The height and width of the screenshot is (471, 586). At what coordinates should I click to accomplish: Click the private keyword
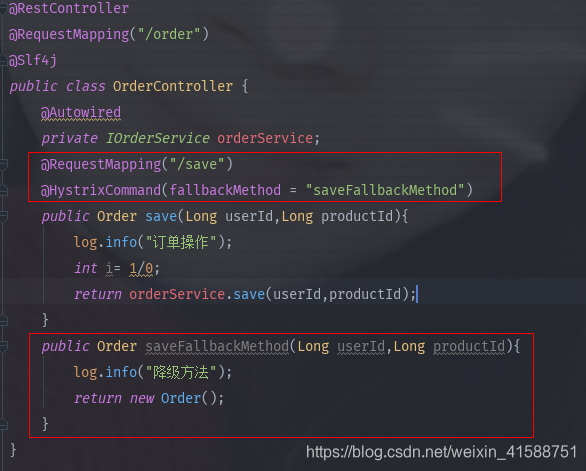point(69,138)
